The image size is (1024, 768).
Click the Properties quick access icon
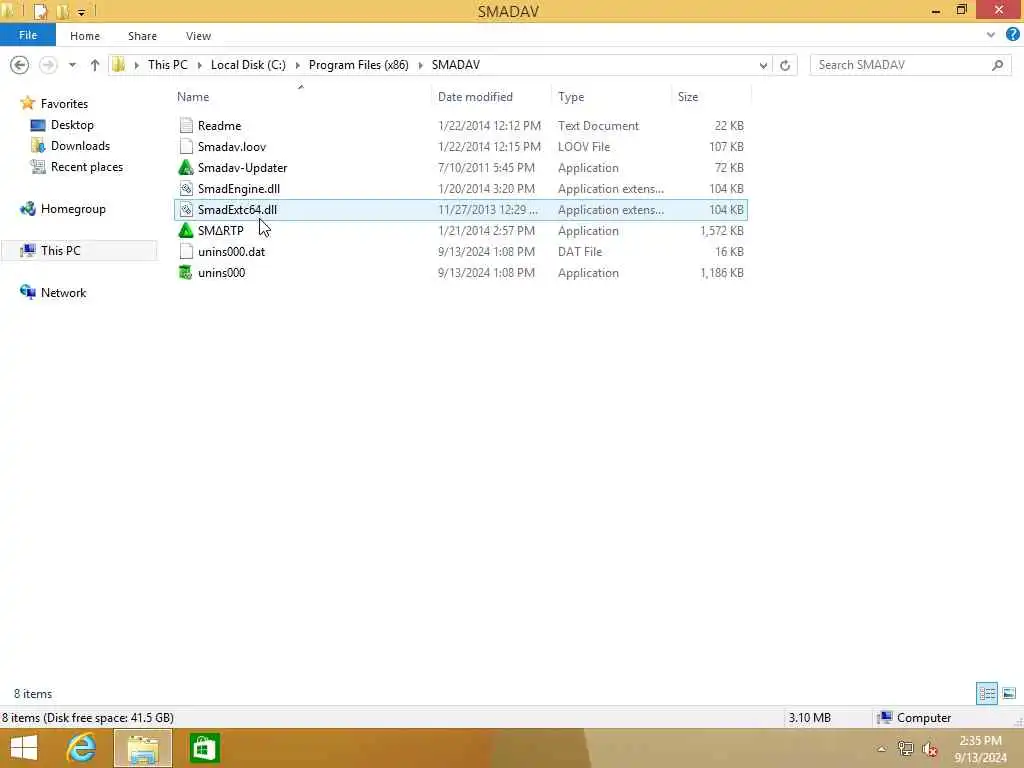tap(40, 11)
